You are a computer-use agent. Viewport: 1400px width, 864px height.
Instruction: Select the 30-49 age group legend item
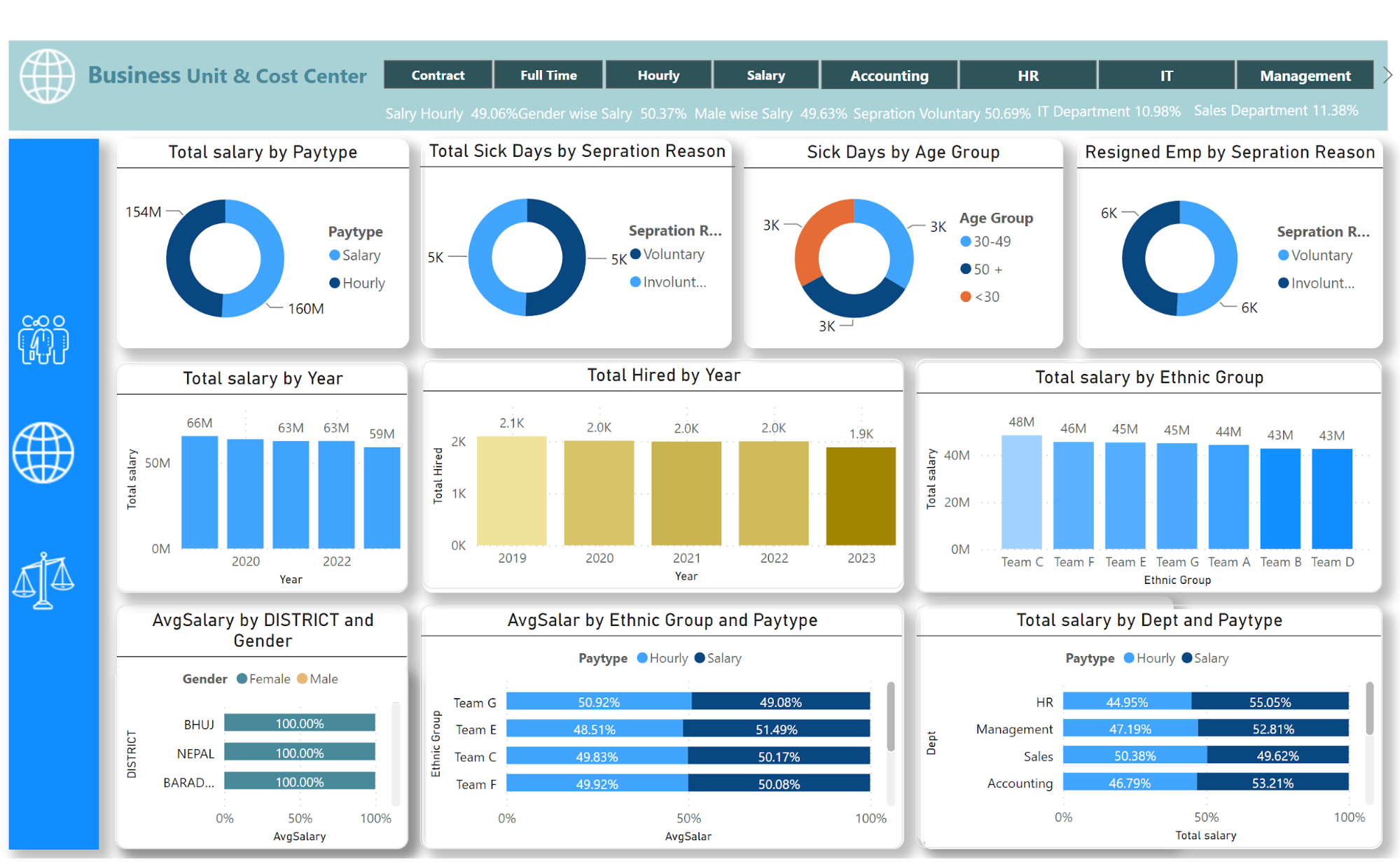pyautogui.click(x=985, y=242)
